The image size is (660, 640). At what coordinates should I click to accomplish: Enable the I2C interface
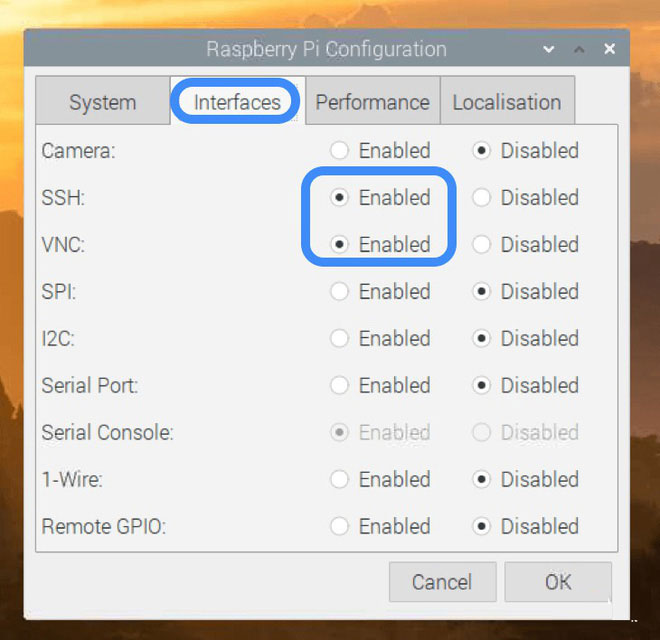340,339
